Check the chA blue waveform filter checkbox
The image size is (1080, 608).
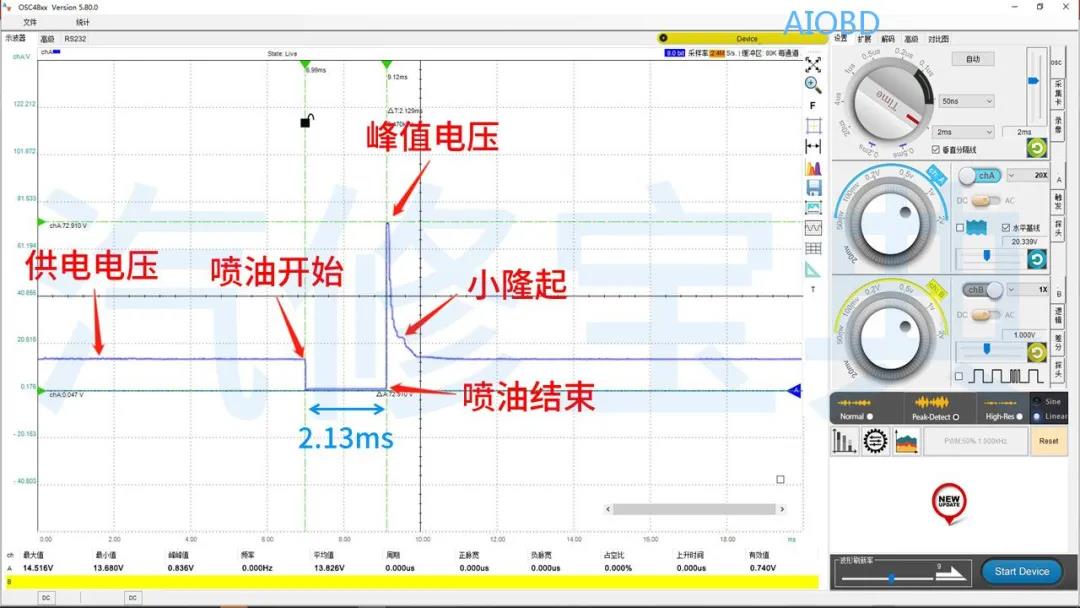point(959,228)
